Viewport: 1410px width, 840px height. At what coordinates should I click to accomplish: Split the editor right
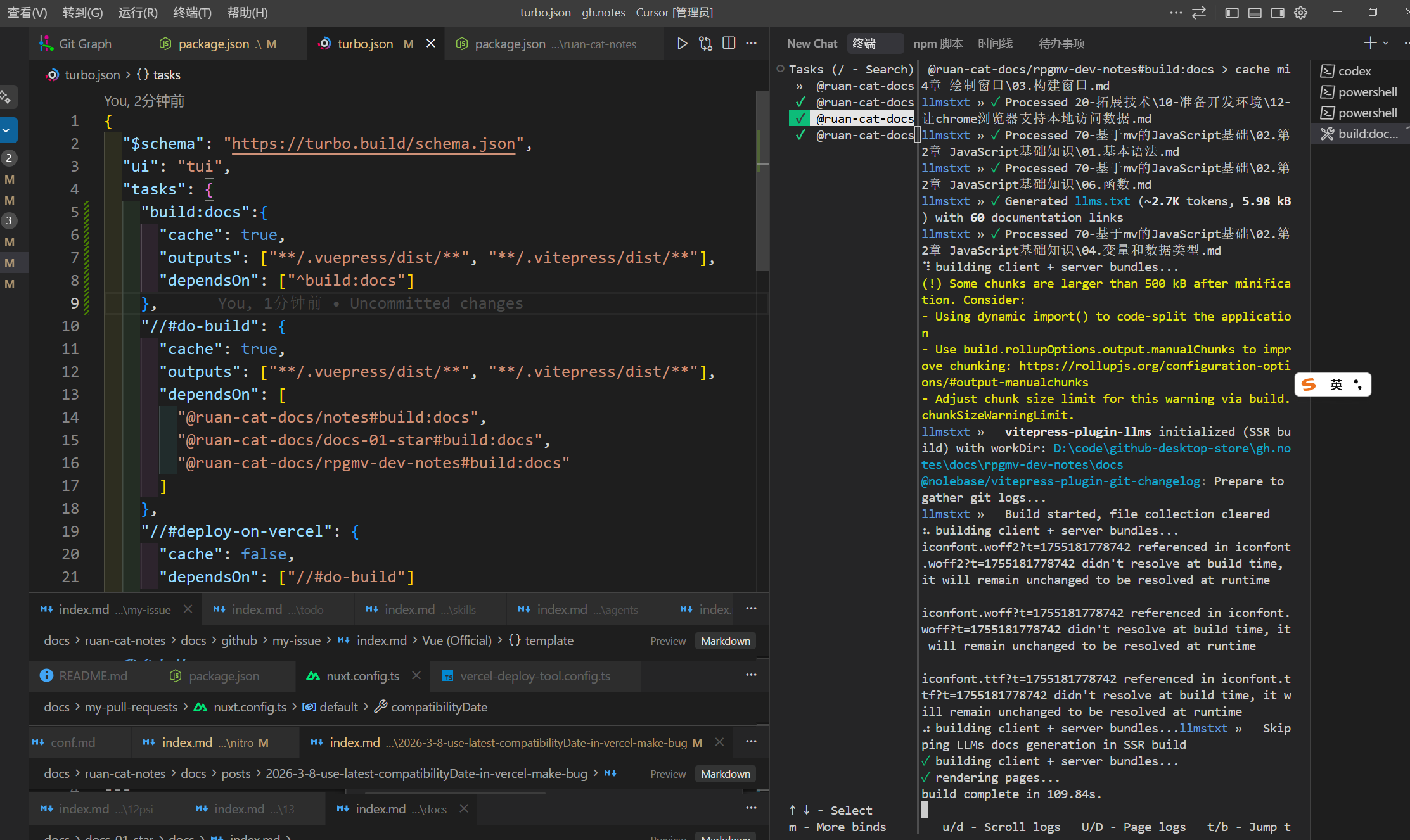click(x=729, y=43)
